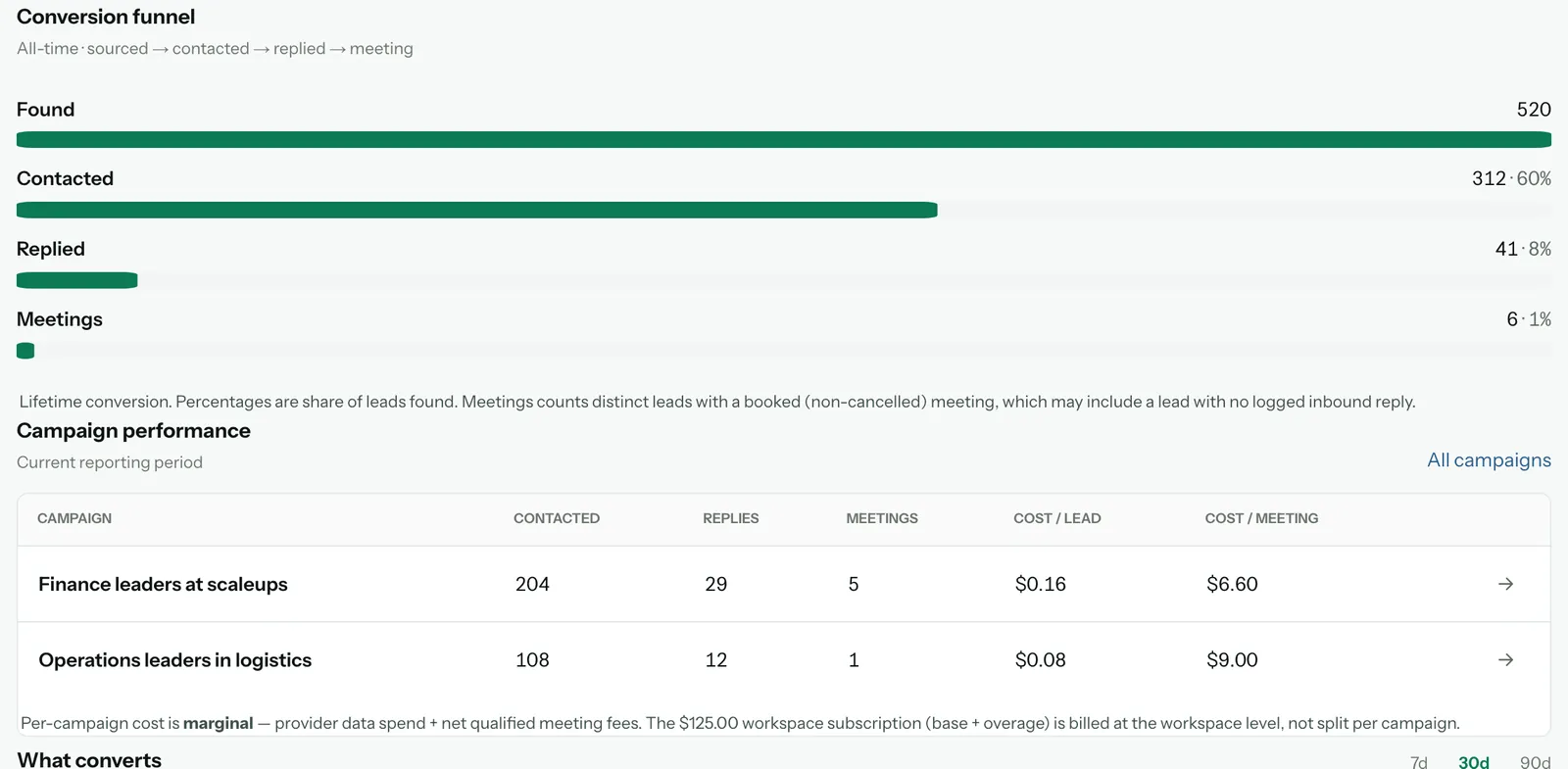1568x769 pixels.
Task: Click meetings value 5 for Finance leaders
Action: click(854, 584)
